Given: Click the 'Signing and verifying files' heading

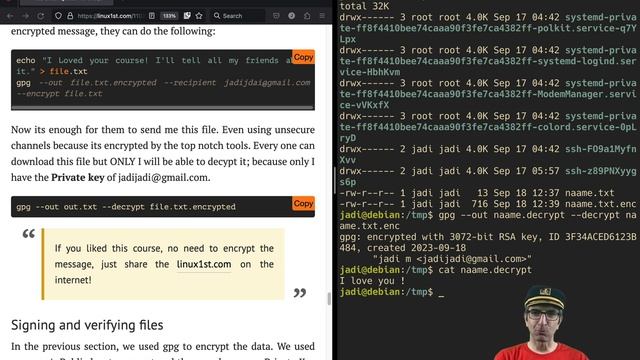Looking at the screenshot, I should [87, 325].
